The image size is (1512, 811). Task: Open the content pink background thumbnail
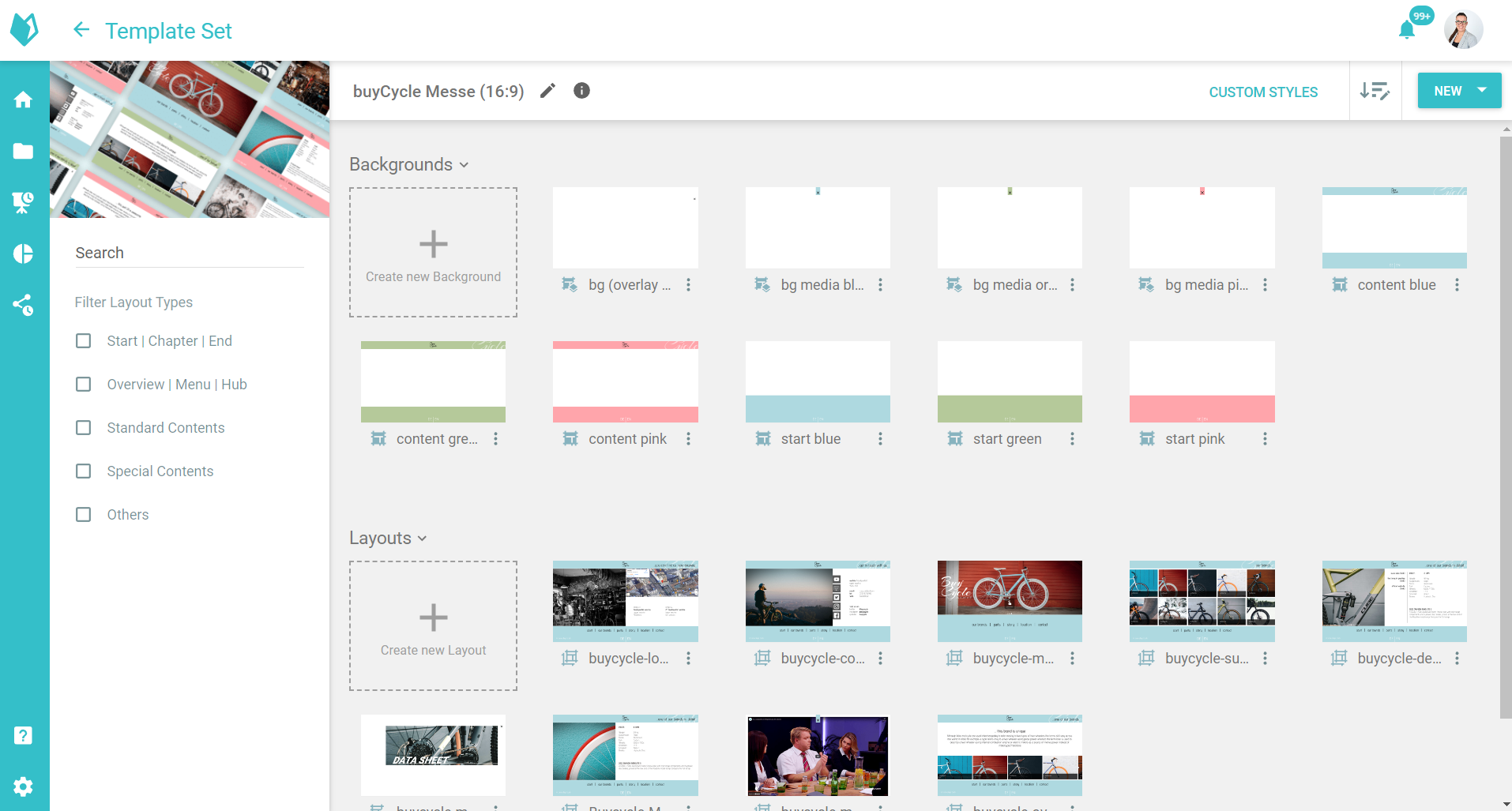pyautogui.click(x=626, y=381)
